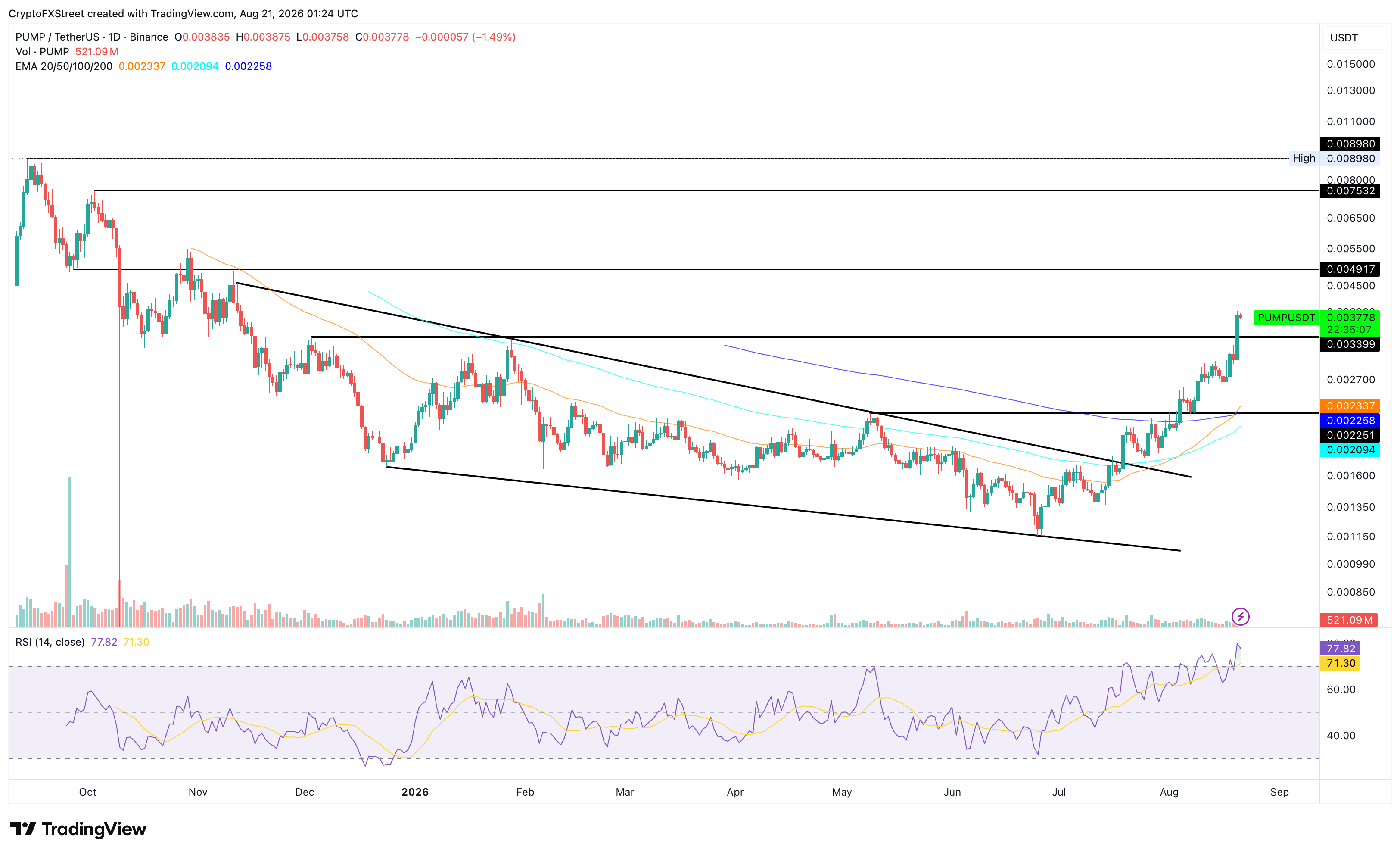Click the Dec label on the time axis
The height and width of the screenshot is (855, 1400).
pyautogui.click(x=305, y=792)
